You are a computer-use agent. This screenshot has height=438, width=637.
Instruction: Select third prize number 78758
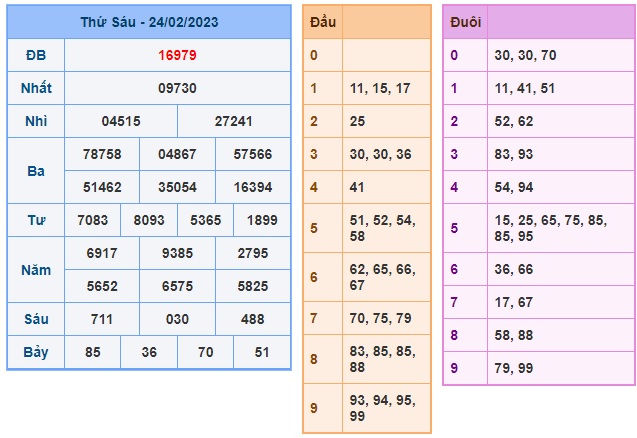[x=102, y=154]
